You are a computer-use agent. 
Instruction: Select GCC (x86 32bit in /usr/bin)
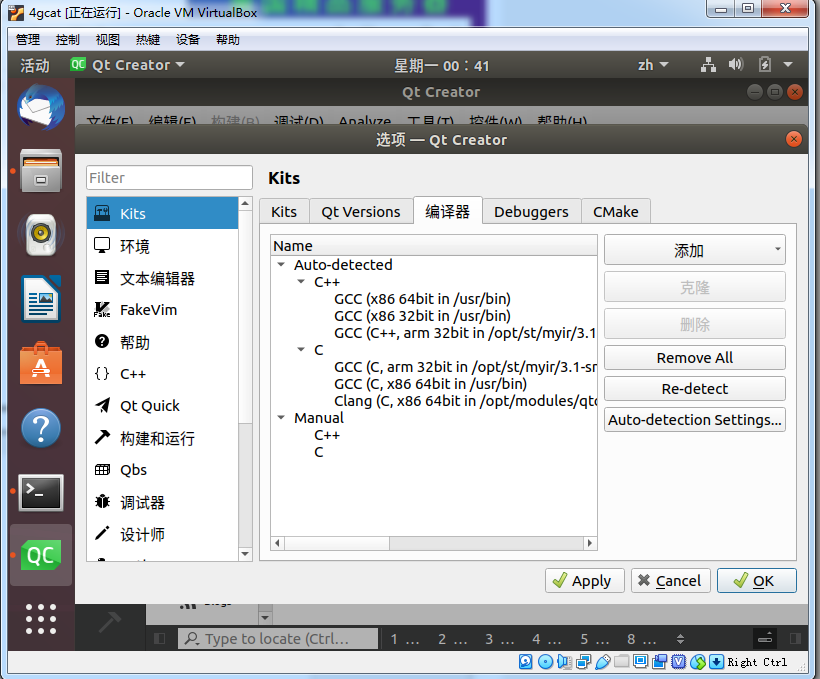[423, 315]
